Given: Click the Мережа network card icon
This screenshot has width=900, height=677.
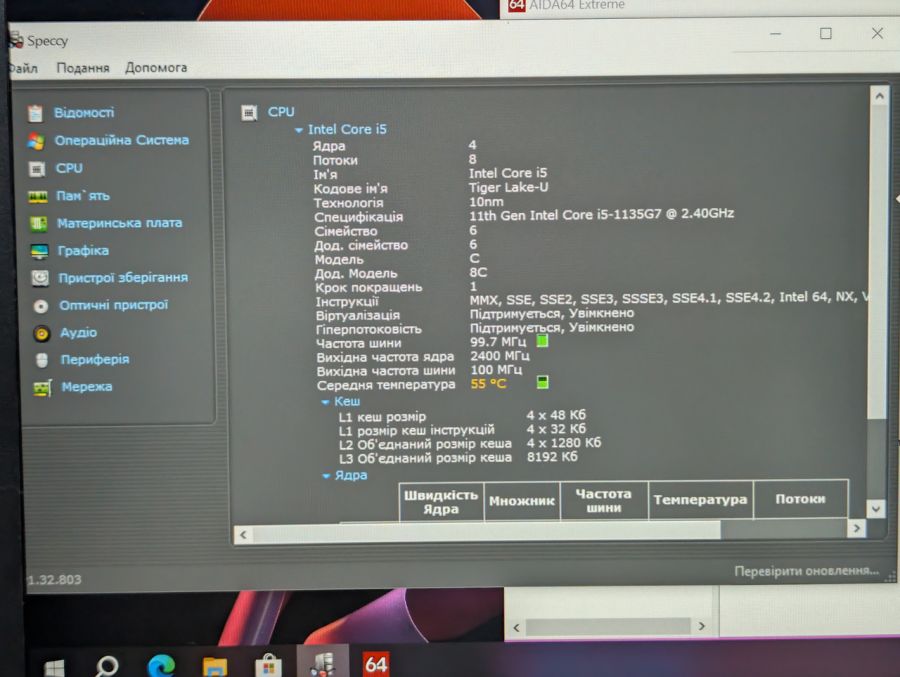Looking at the screenshot, I should (x=42, y=388).
